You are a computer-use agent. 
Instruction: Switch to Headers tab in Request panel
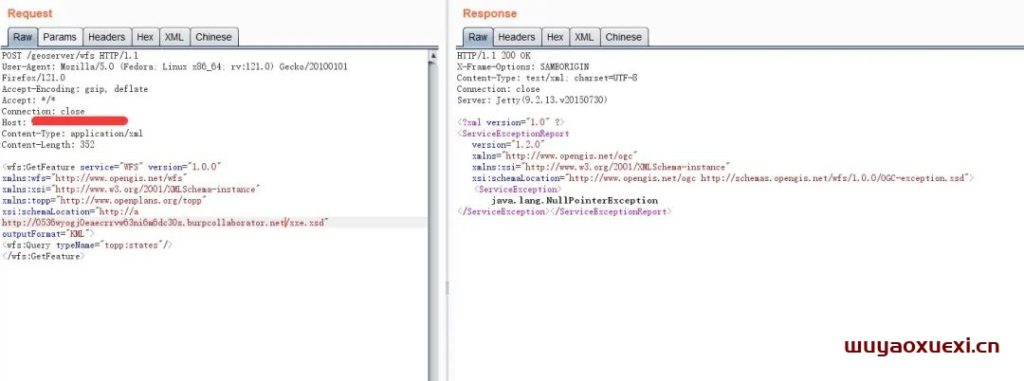[106, 37]
